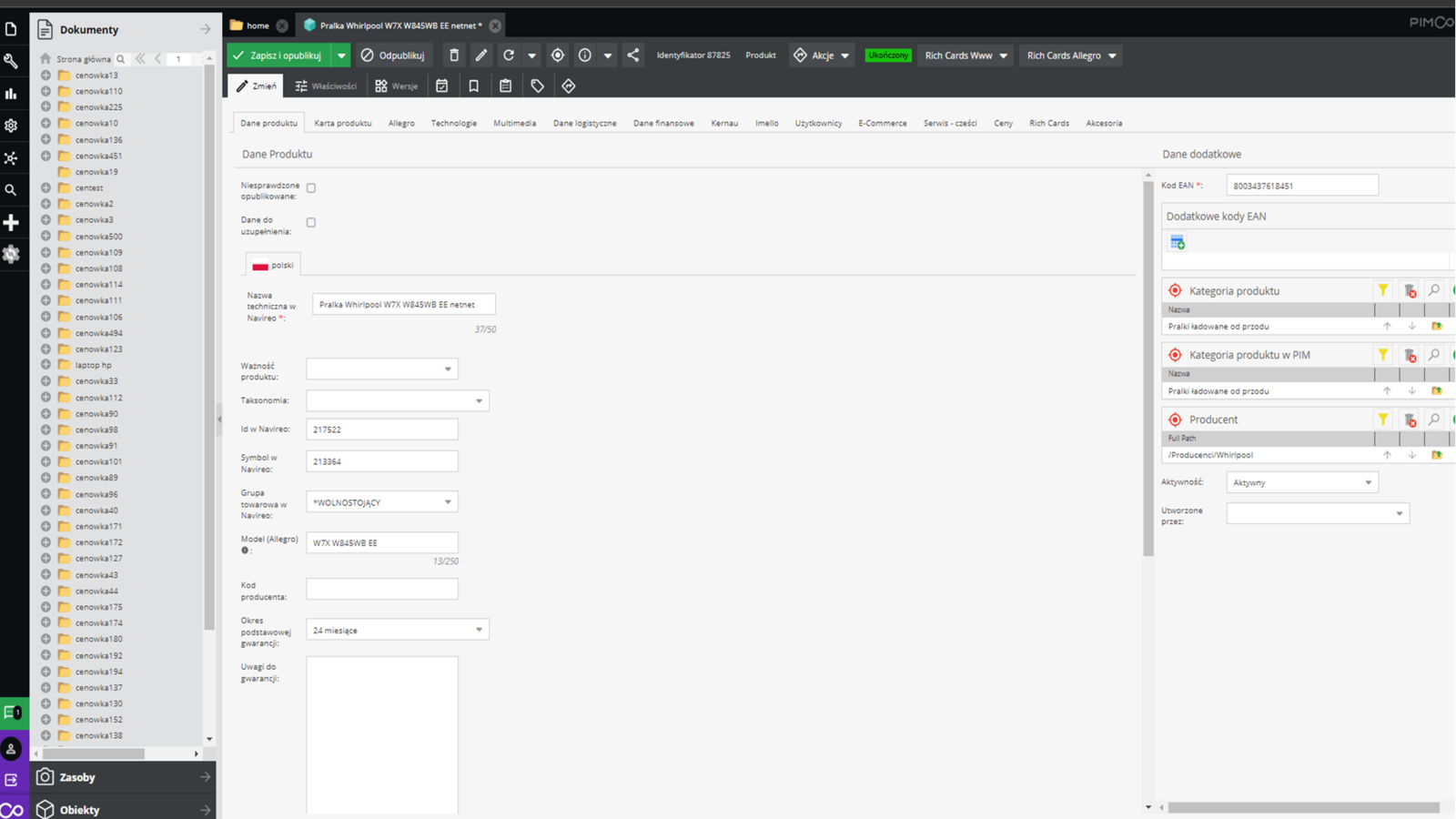Open the user profile icon in sidebar

[11, 749]
